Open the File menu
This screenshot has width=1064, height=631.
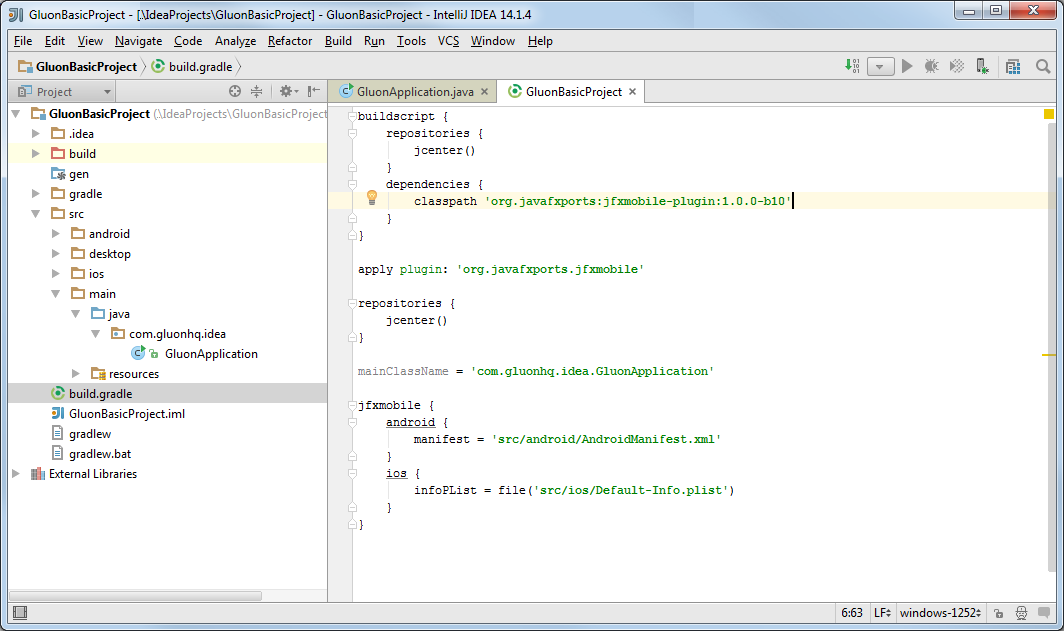(x=23, y=41)
